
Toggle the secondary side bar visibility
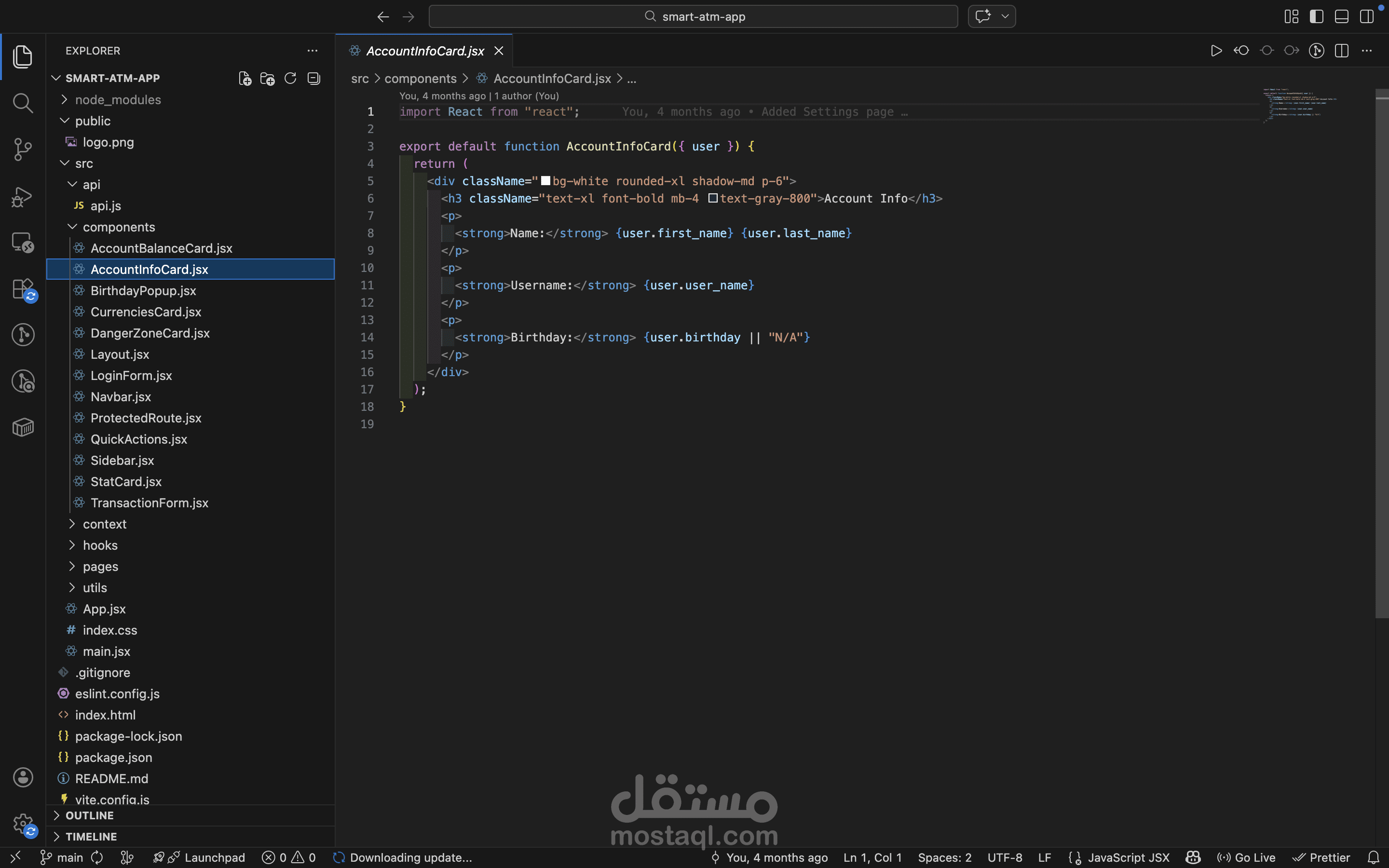[x=1367, y=17]
